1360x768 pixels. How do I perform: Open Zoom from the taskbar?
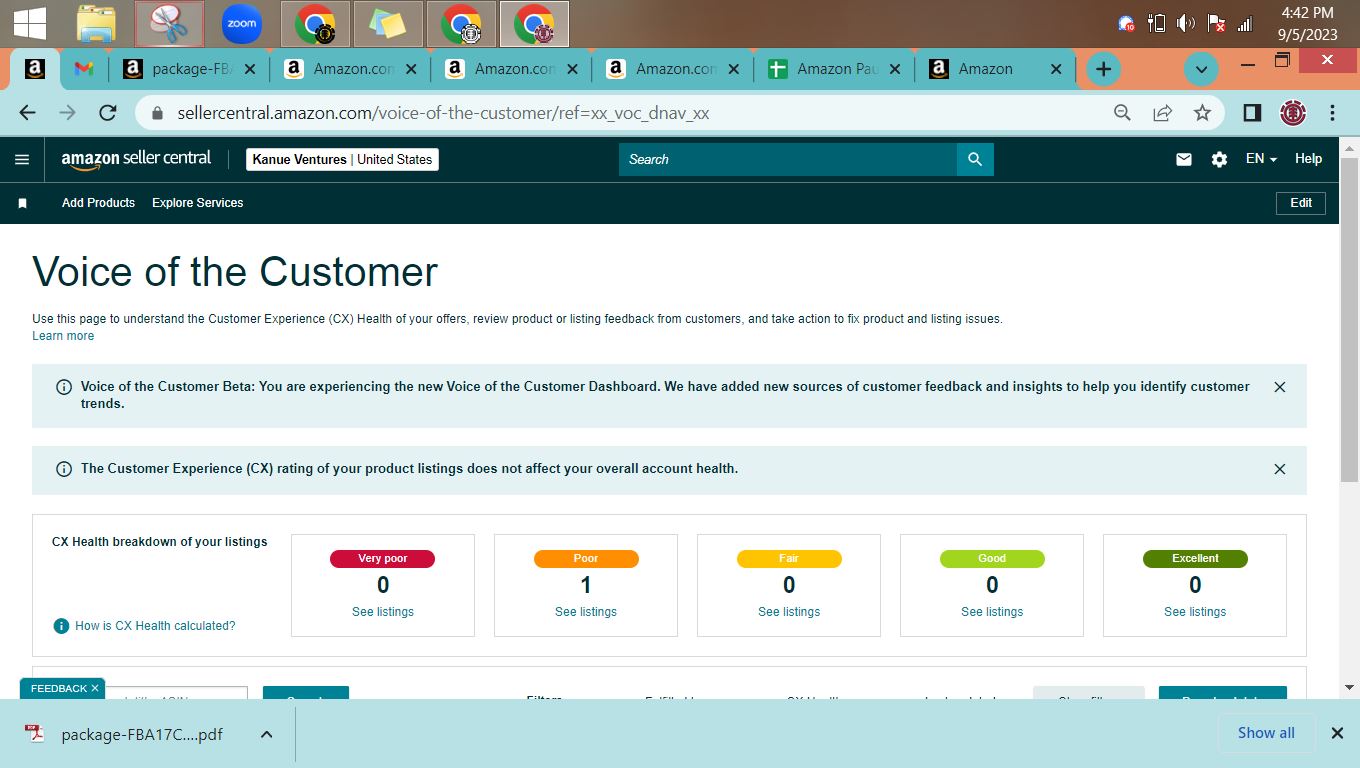(x=242, y=24)
